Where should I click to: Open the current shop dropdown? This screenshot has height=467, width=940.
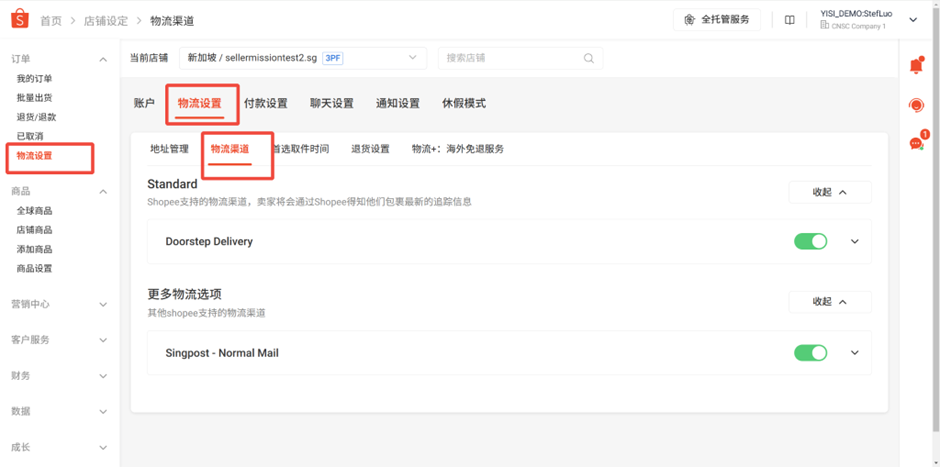(303, 58)
